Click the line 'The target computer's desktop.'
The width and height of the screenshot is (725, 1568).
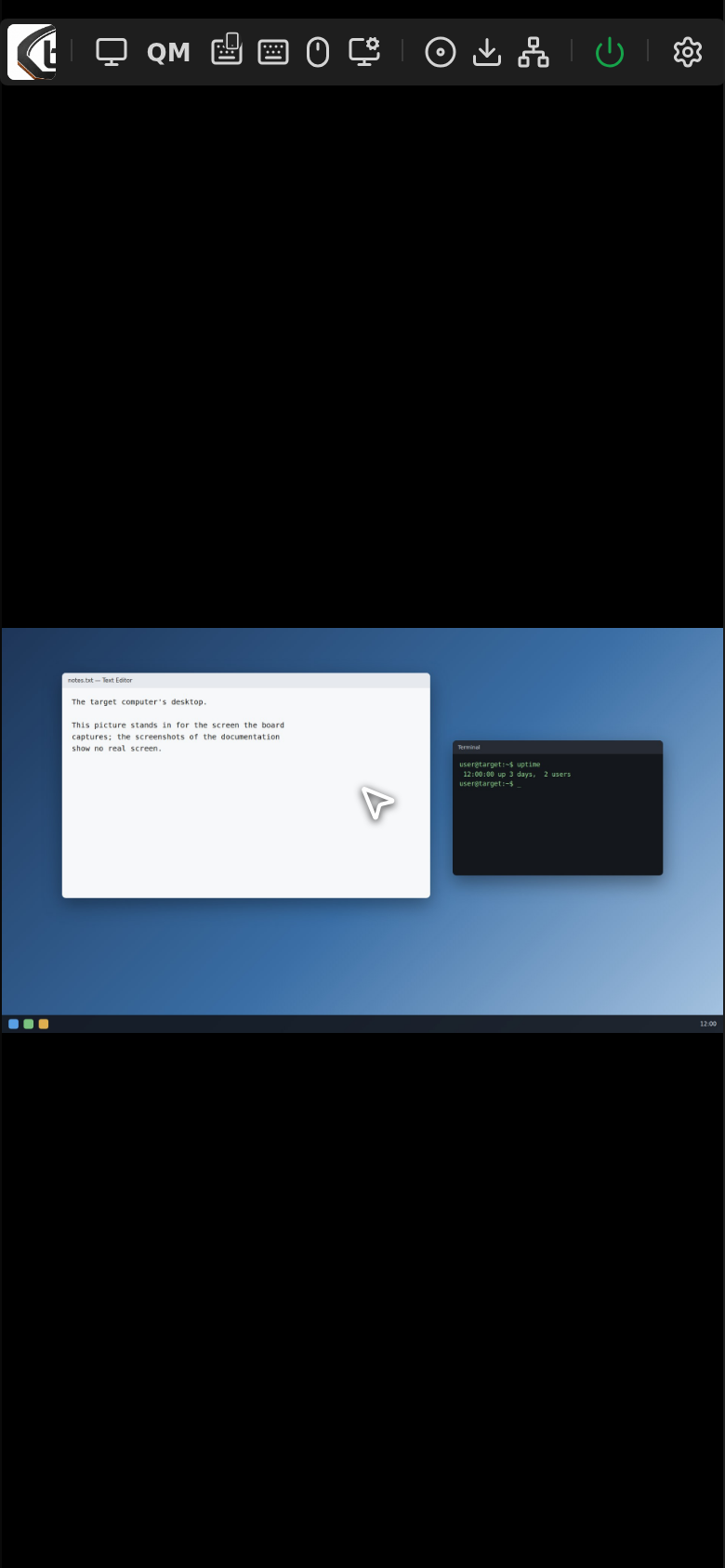[139, 702]
